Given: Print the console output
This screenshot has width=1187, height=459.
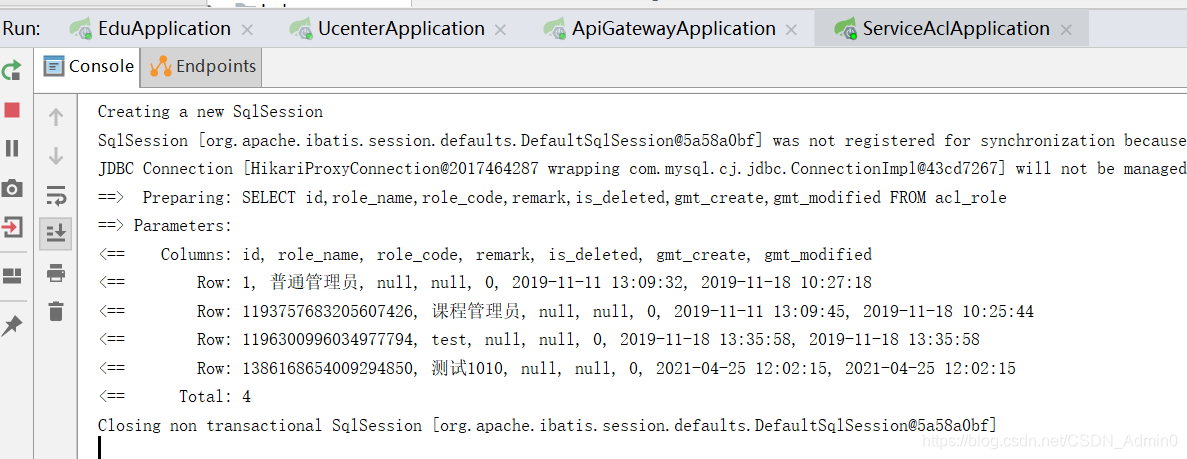Looking at the screenshot, I should (56, 273).
